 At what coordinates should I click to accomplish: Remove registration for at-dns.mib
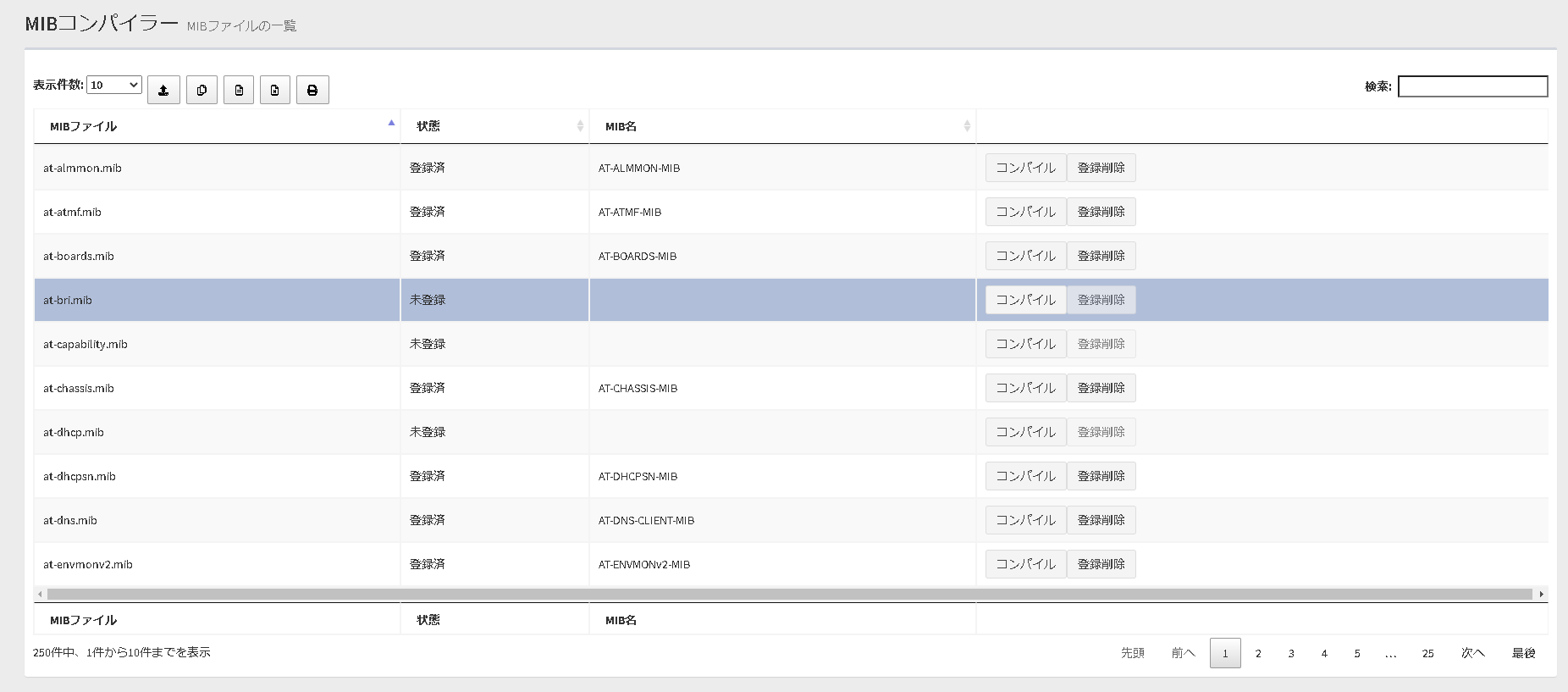point(1101,520)
